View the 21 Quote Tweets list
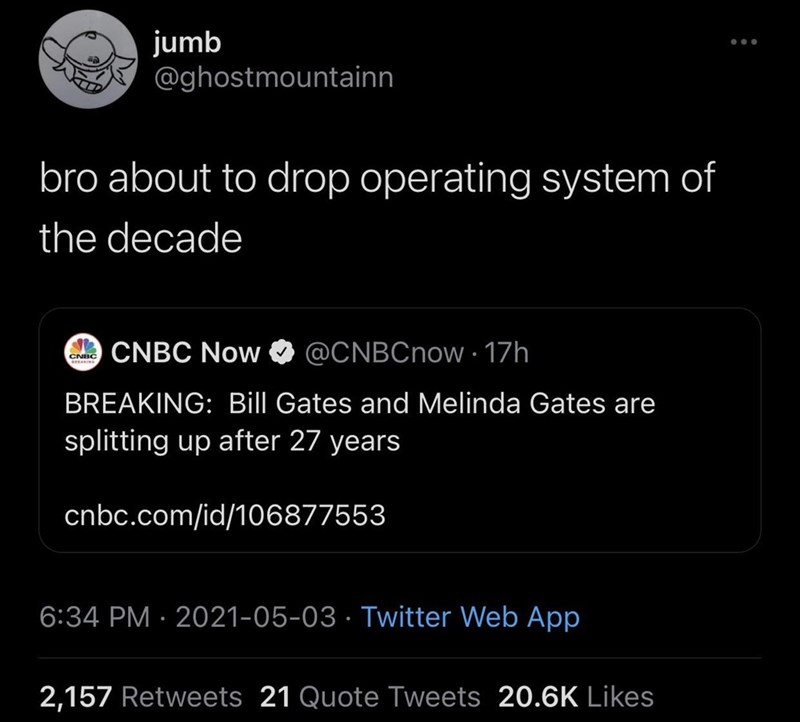Screen dimensions: 800x722 point(369,696)
